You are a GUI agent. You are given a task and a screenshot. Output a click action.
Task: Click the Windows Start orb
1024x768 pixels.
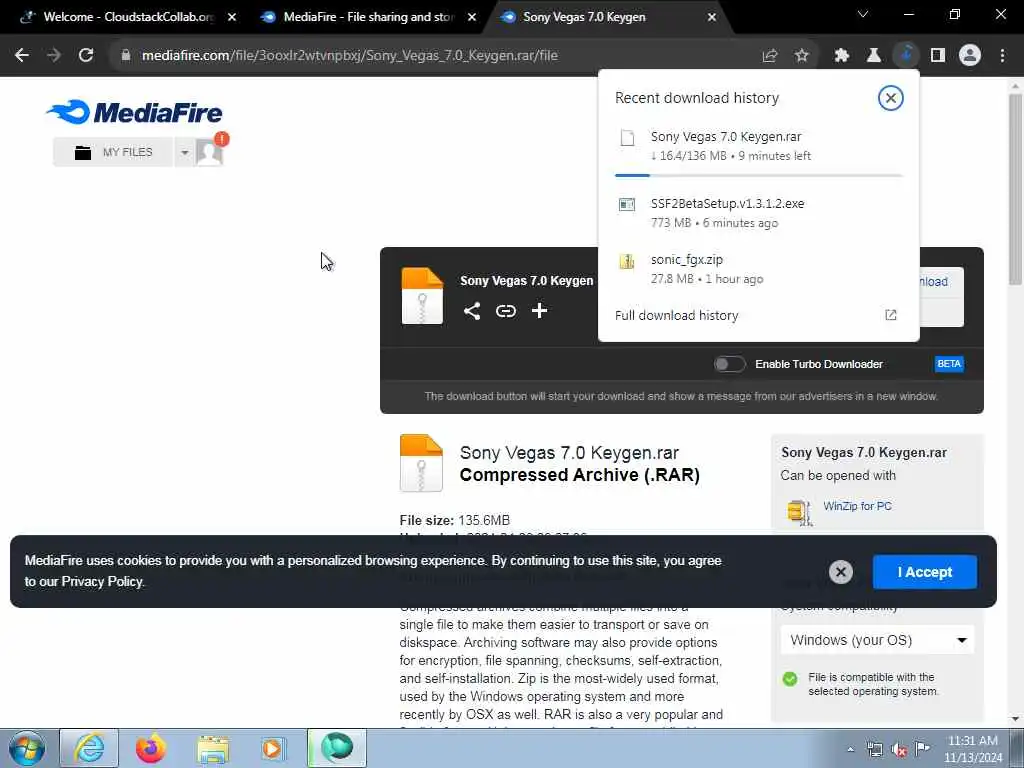[27, 748]
